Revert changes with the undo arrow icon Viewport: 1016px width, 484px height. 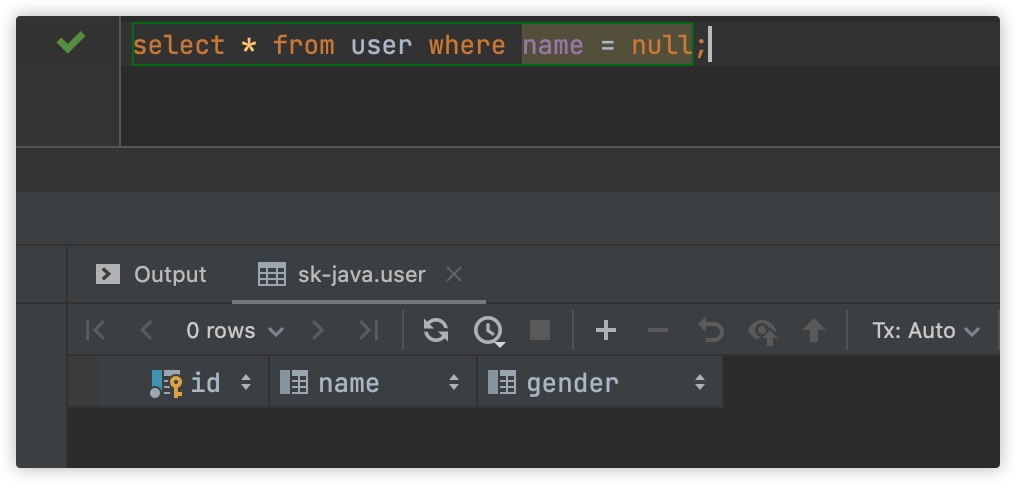coord(711,330)
